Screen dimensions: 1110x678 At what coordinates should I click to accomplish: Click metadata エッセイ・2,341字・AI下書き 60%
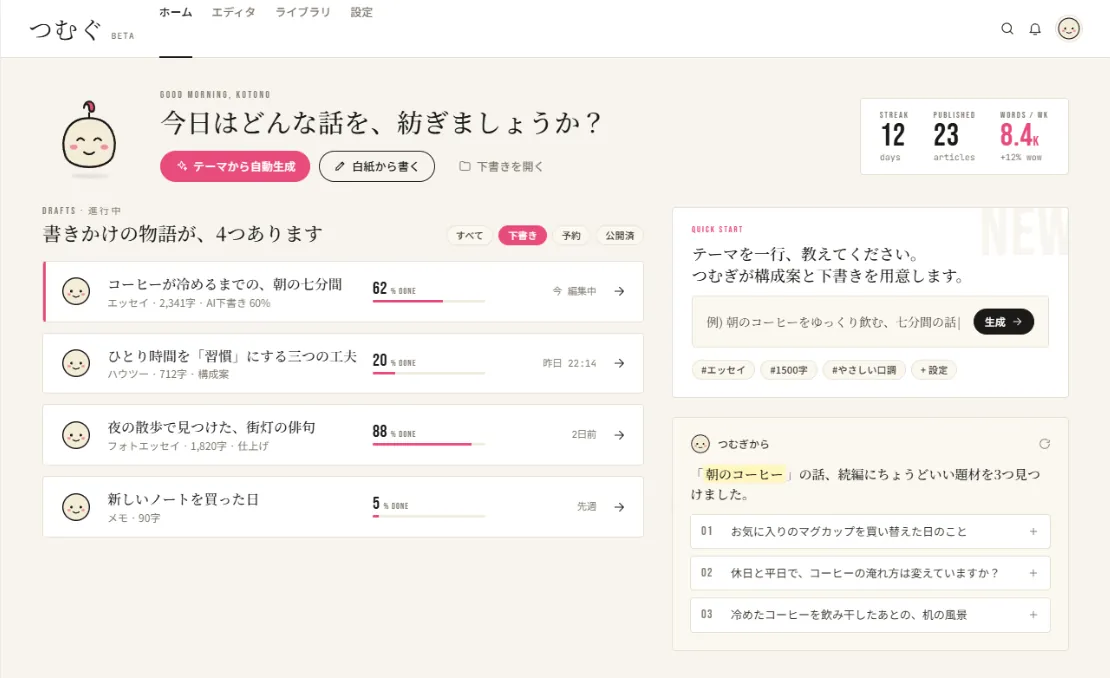(x=189, y=303)
